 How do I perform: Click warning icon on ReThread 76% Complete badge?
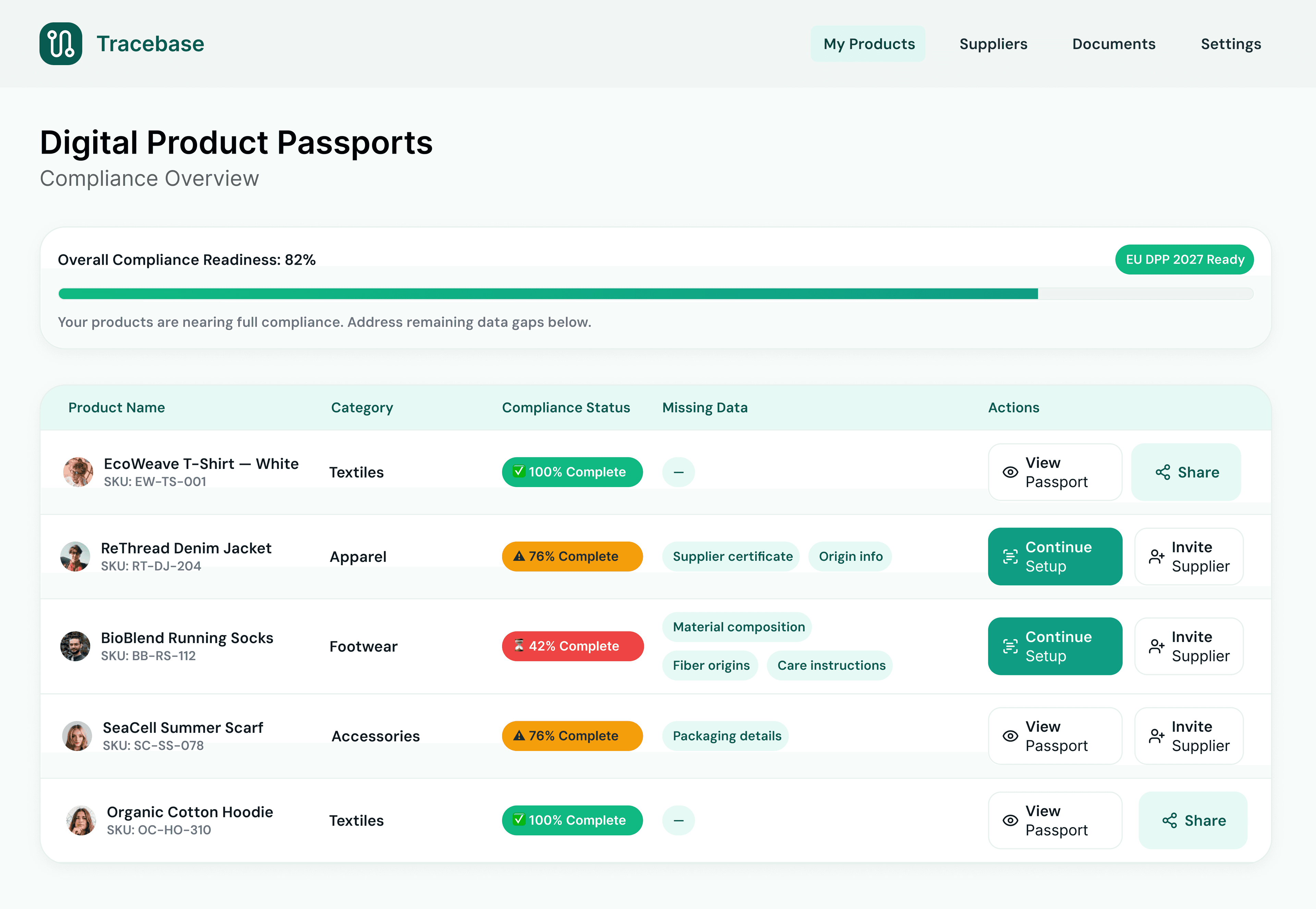pyautogui.click(x=519, y=556)
